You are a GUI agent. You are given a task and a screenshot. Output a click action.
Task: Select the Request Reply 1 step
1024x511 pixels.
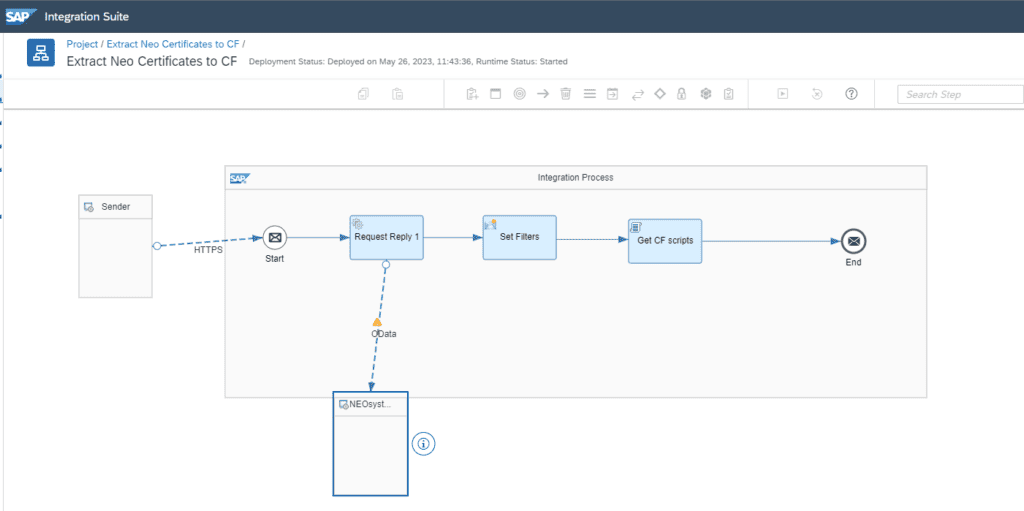click(x=387, y=237)
